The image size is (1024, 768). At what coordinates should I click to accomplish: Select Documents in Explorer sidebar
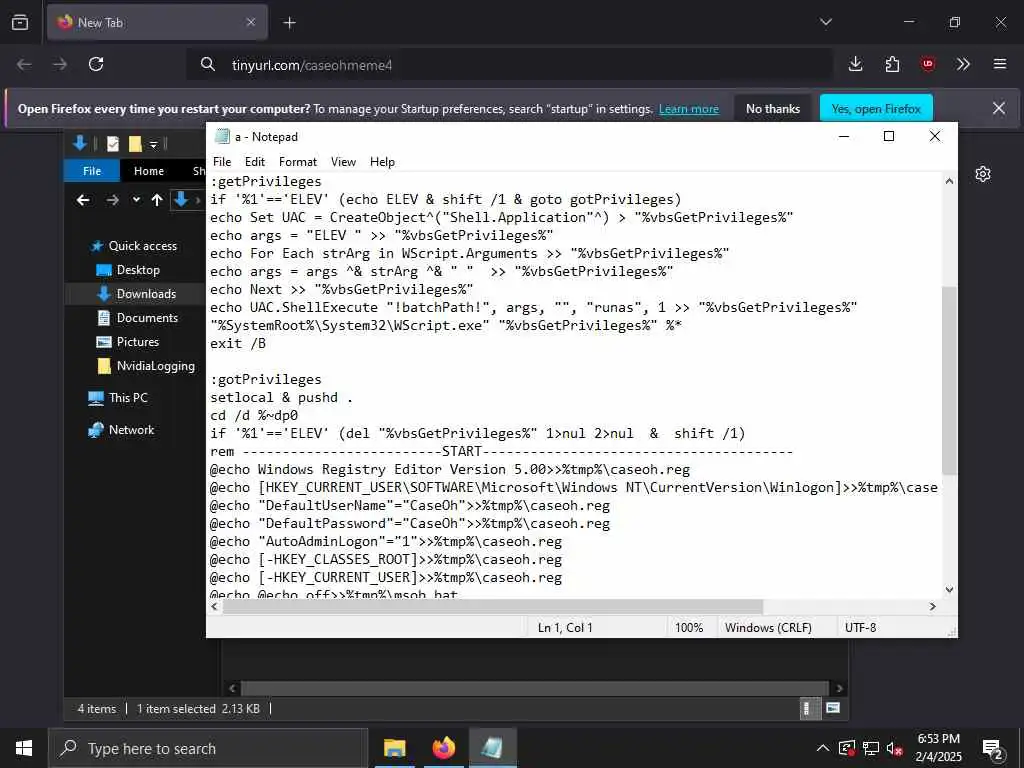137,318
